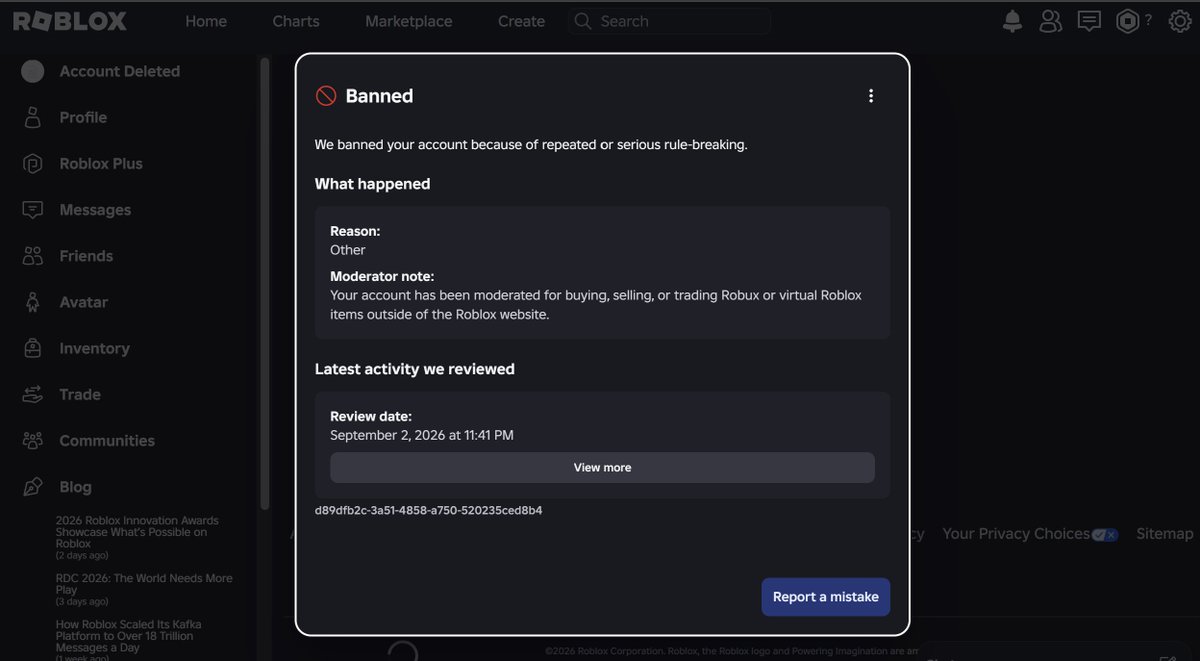Click the Roblox logo in header
Screen dimensions: 1200x661
70,21
